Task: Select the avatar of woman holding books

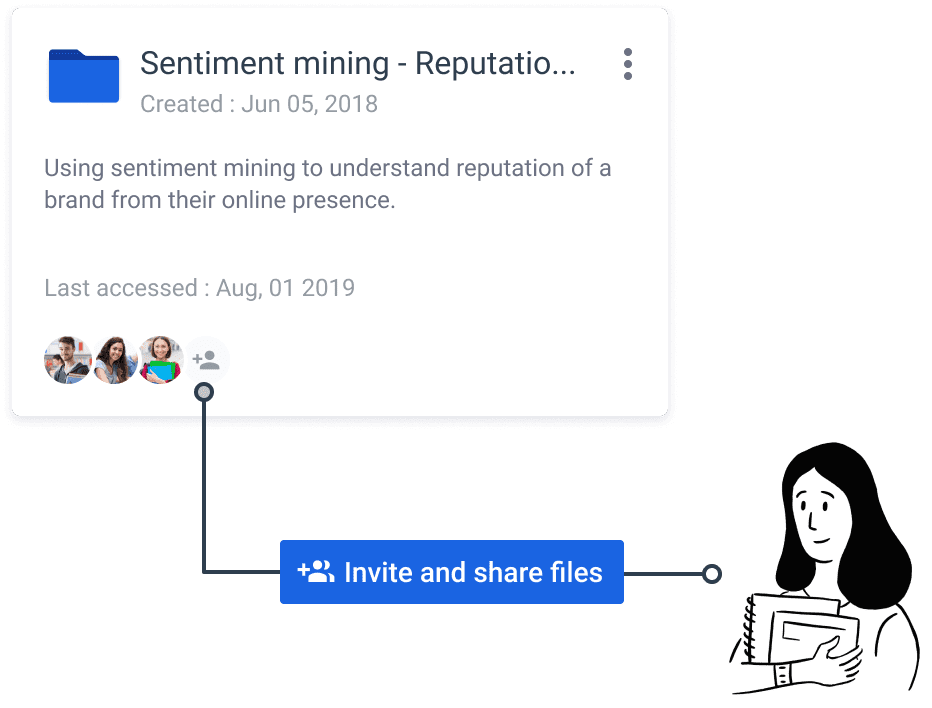Action: click(x=160, y=360)
